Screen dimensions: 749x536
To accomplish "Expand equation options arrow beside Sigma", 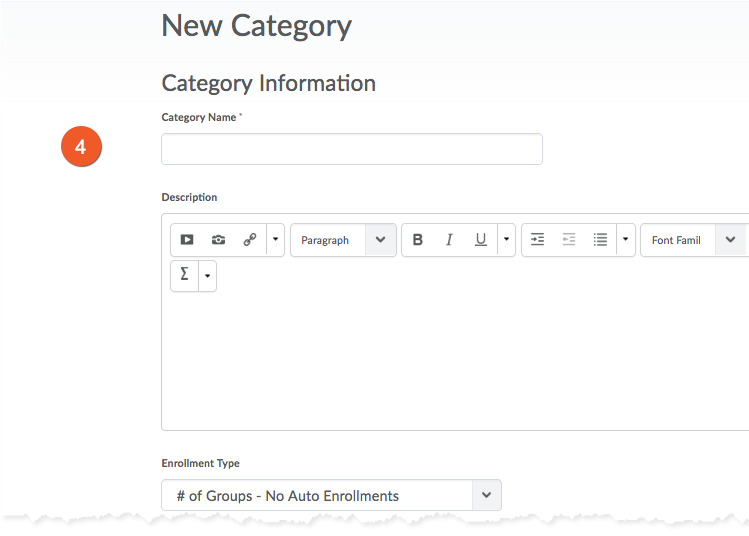I will pos(207,276).
